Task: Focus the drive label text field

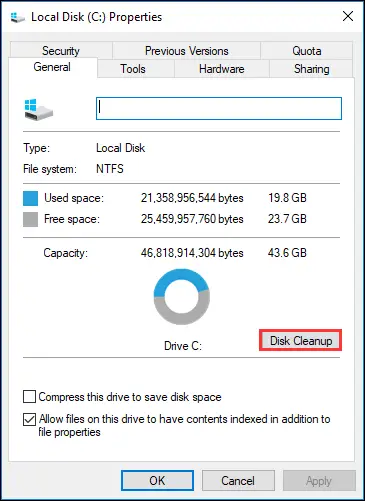Action: (x=219, y=108)
